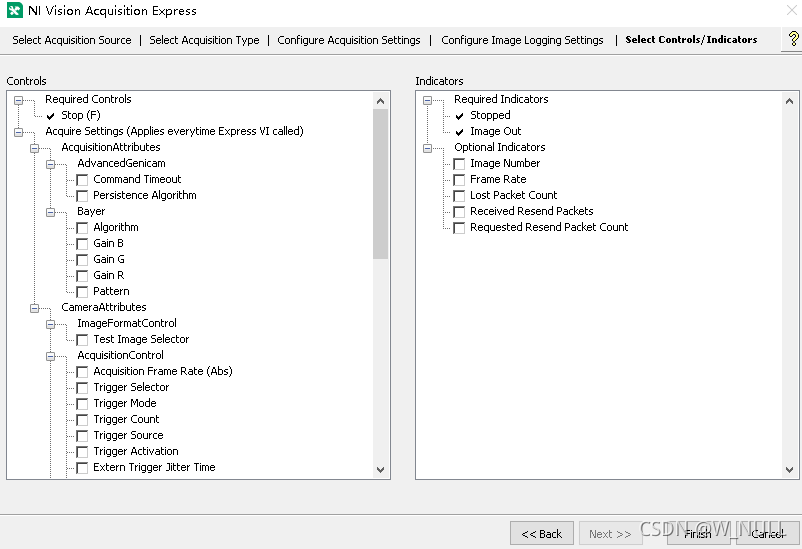
Task: Enable Test Image Selector checkbox
Action: (82, 340)
